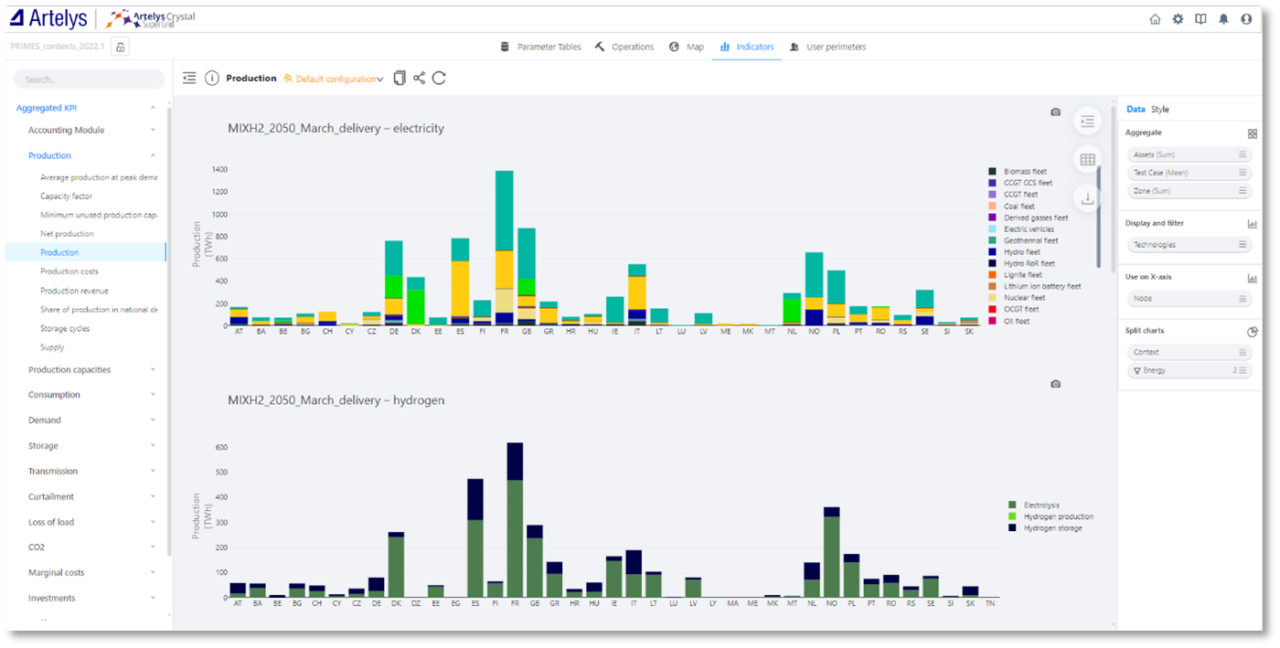Go to the home page icon
1280x648 pixels.
point(1155,19)
